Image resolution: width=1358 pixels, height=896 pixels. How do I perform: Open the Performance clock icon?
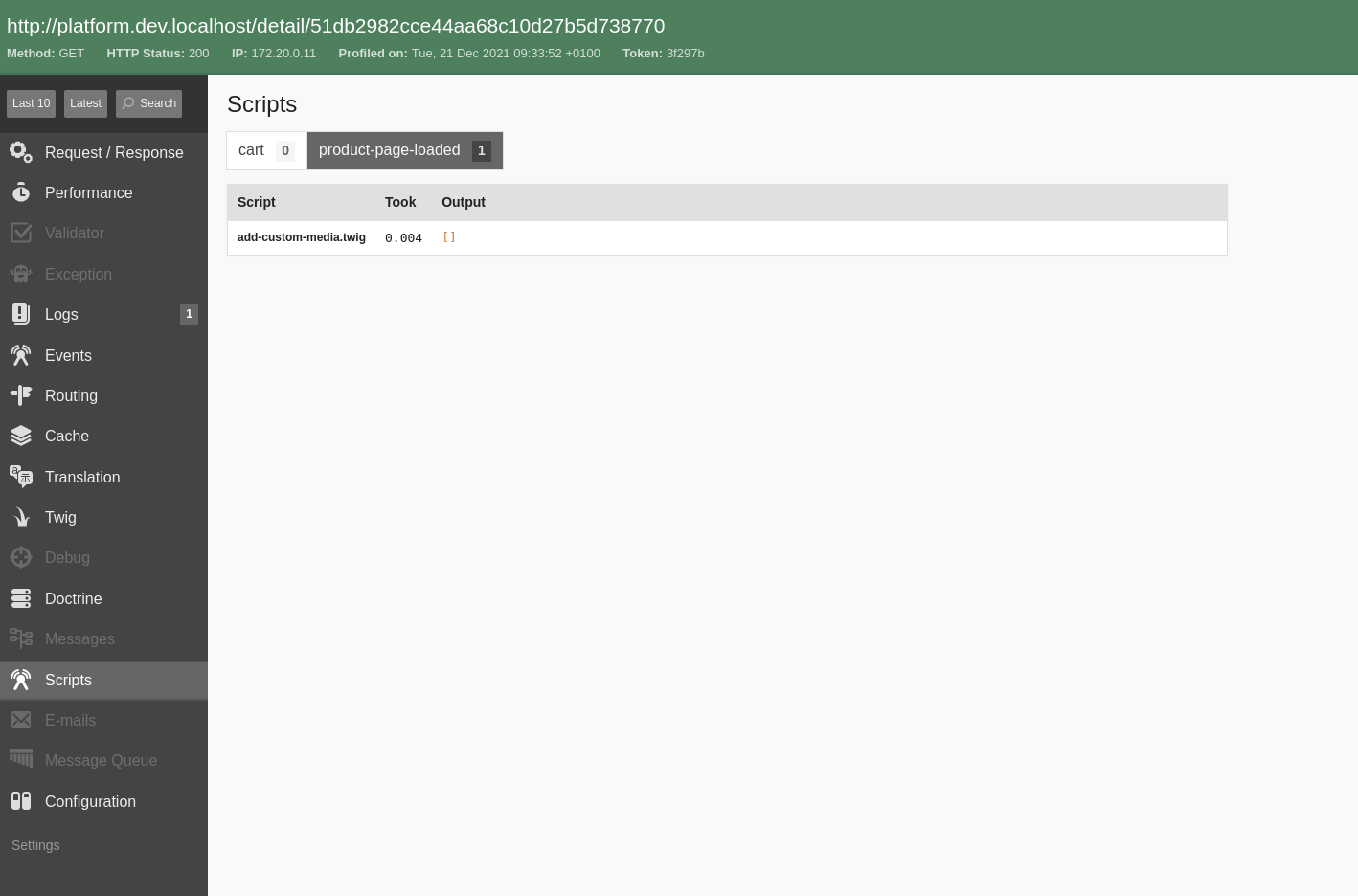coord(21,192)
